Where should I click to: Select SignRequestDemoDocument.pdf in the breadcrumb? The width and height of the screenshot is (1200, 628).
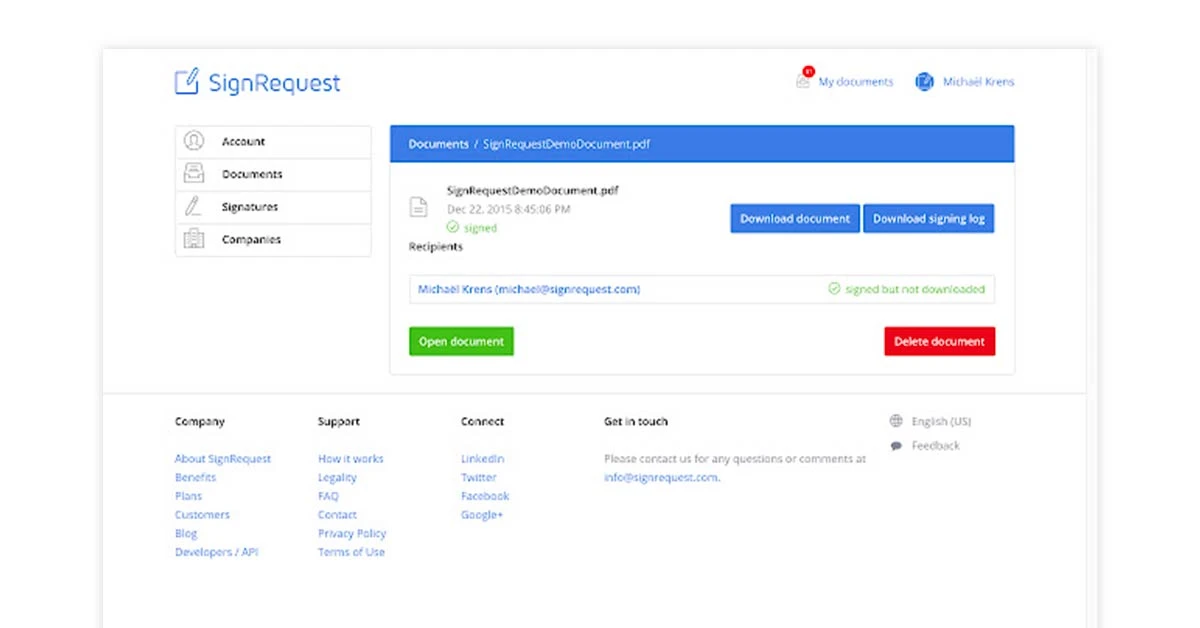click(x=566, y=144)
